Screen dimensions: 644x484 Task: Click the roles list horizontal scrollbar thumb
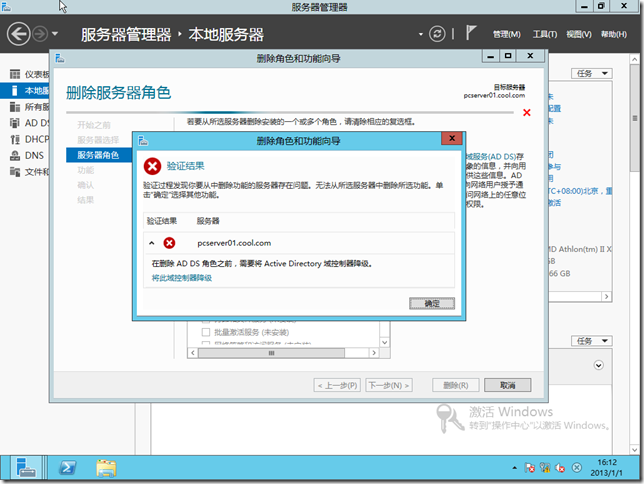271,353
